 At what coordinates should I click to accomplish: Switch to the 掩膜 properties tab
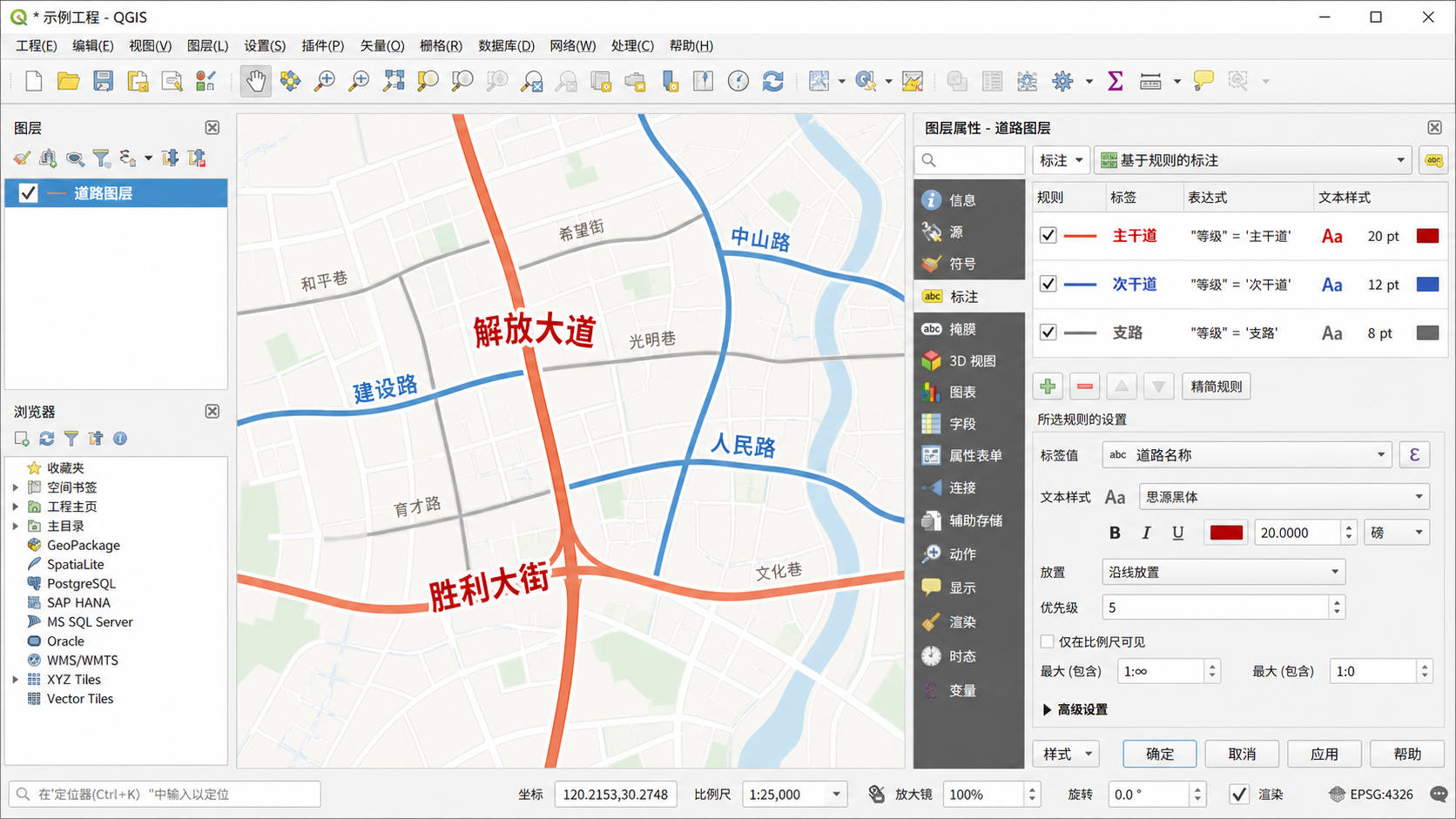pyautogui.click(x=969, y=329)
